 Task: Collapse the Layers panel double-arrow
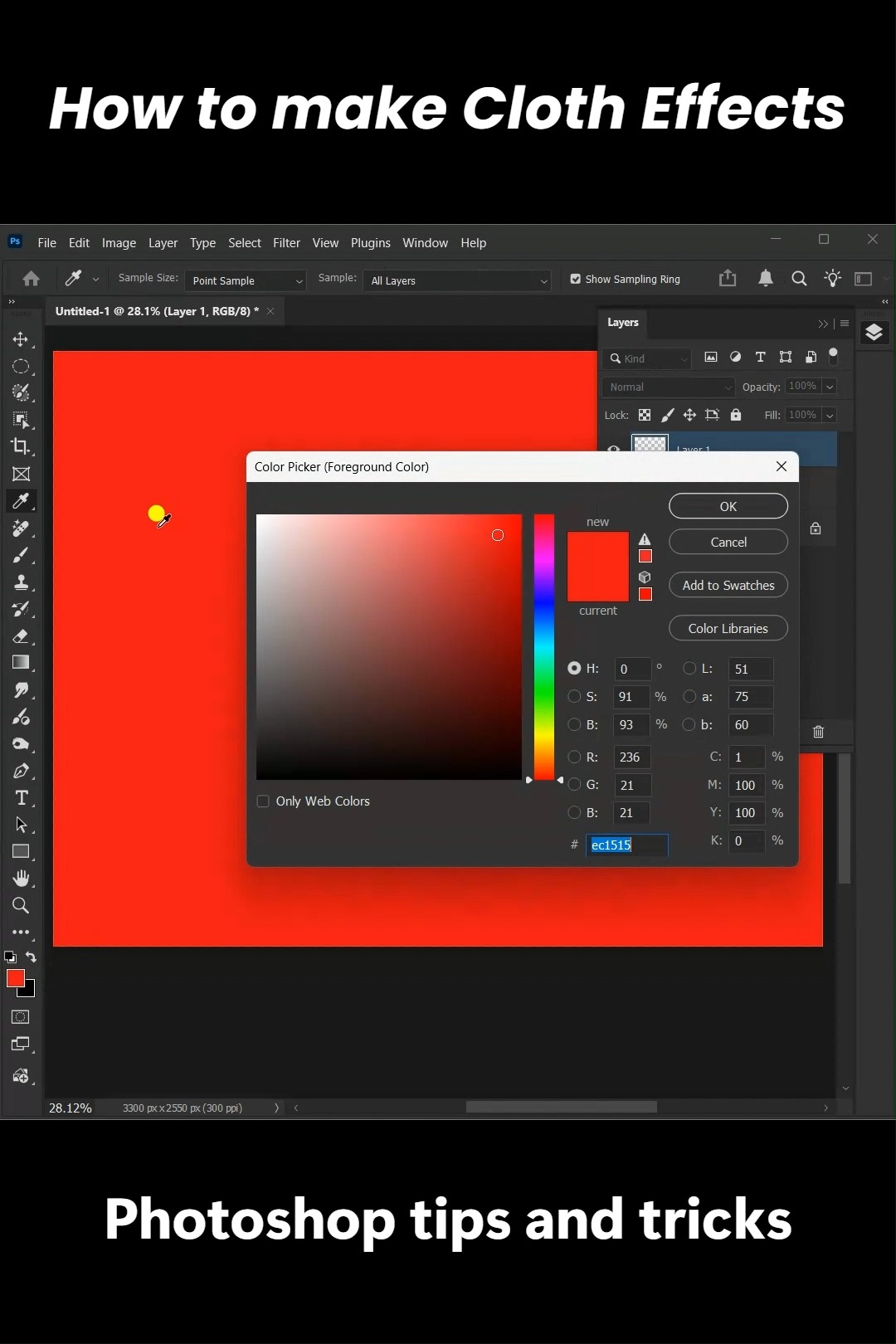(x=823, y=324)
